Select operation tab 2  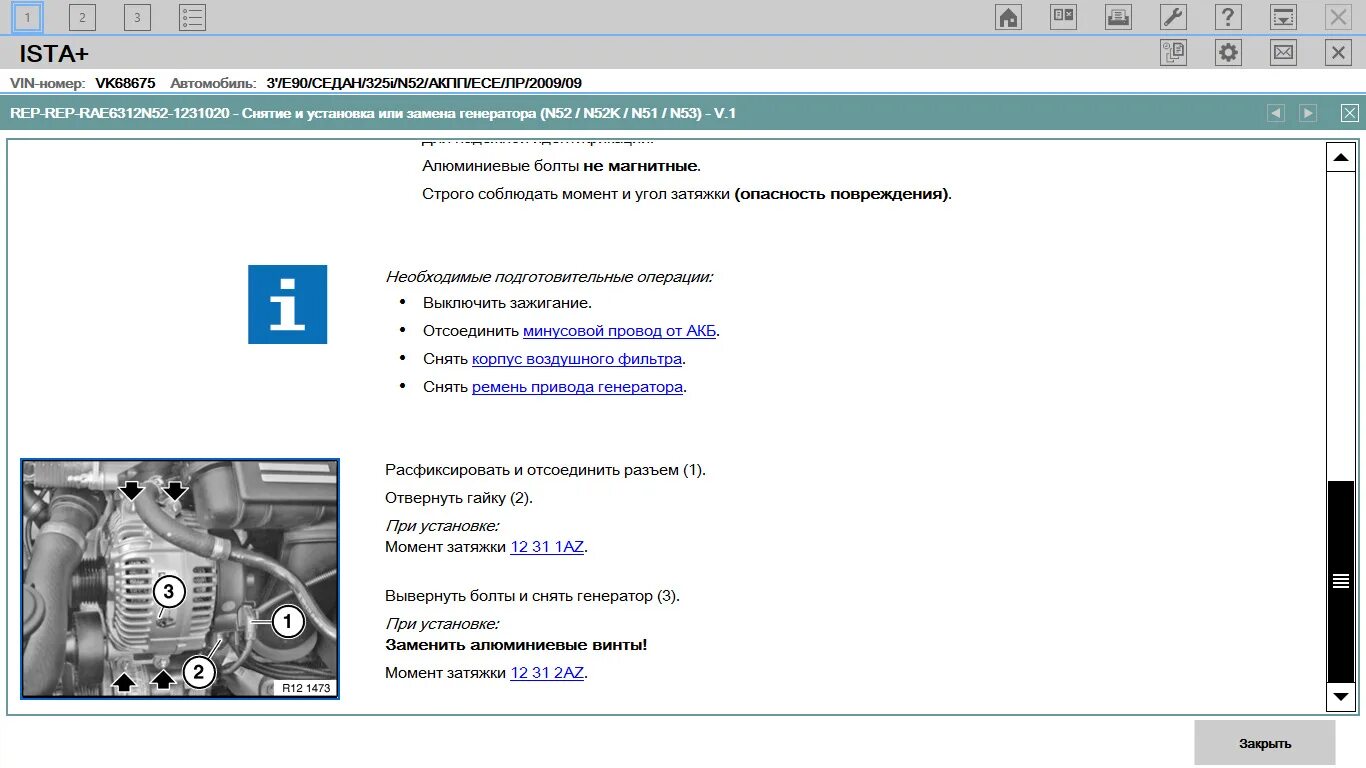tap(82, 17)
